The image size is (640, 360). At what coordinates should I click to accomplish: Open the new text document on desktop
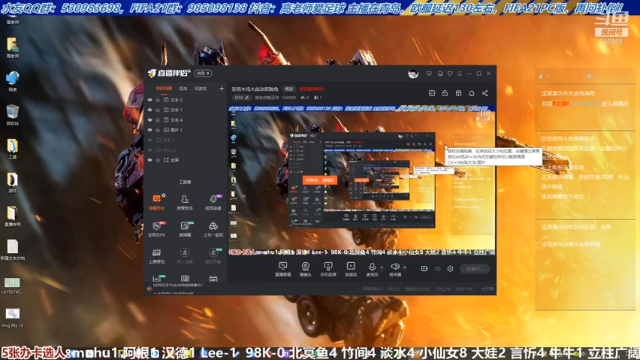coord(12,249)
